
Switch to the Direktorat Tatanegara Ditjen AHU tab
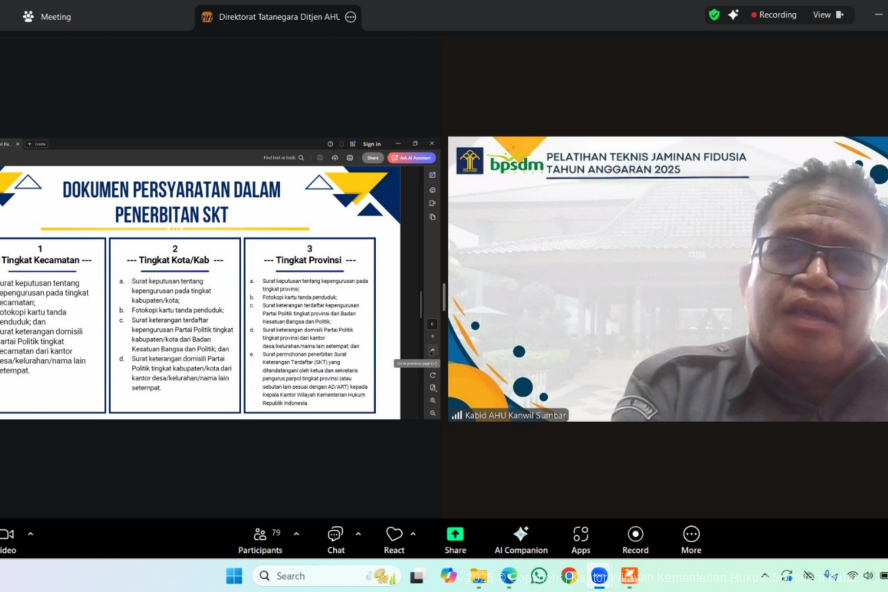coord(278,17)
